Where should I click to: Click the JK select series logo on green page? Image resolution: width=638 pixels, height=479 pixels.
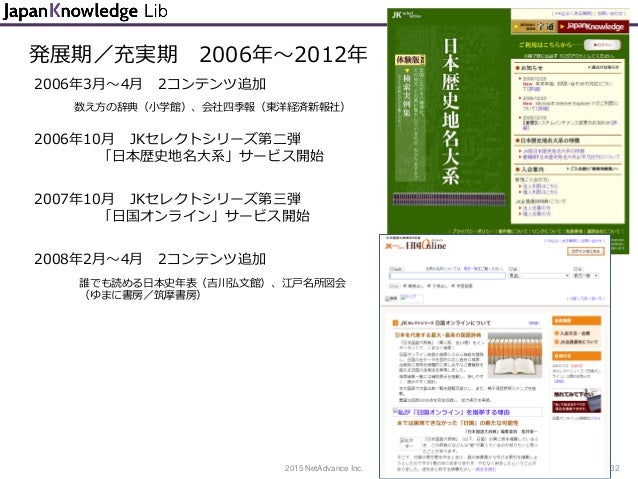(x=406, y=15)
